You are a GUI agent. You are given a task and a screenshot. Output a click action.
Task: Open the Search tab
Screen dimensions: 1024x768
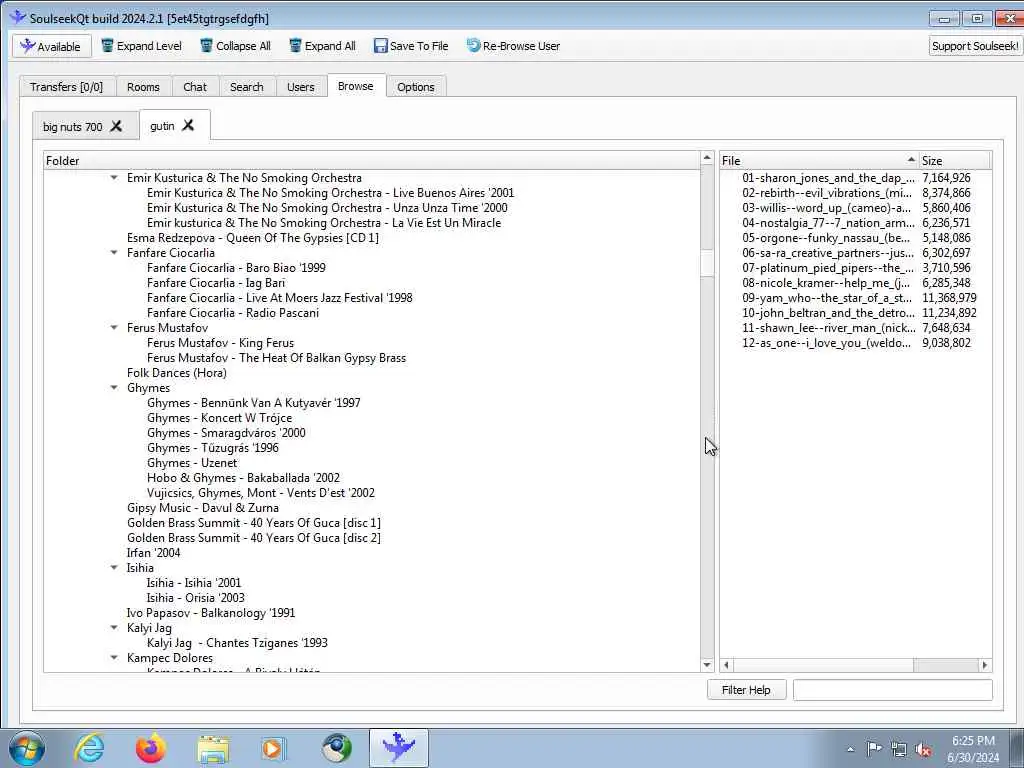pyautogui.click(x=247, y=87)
